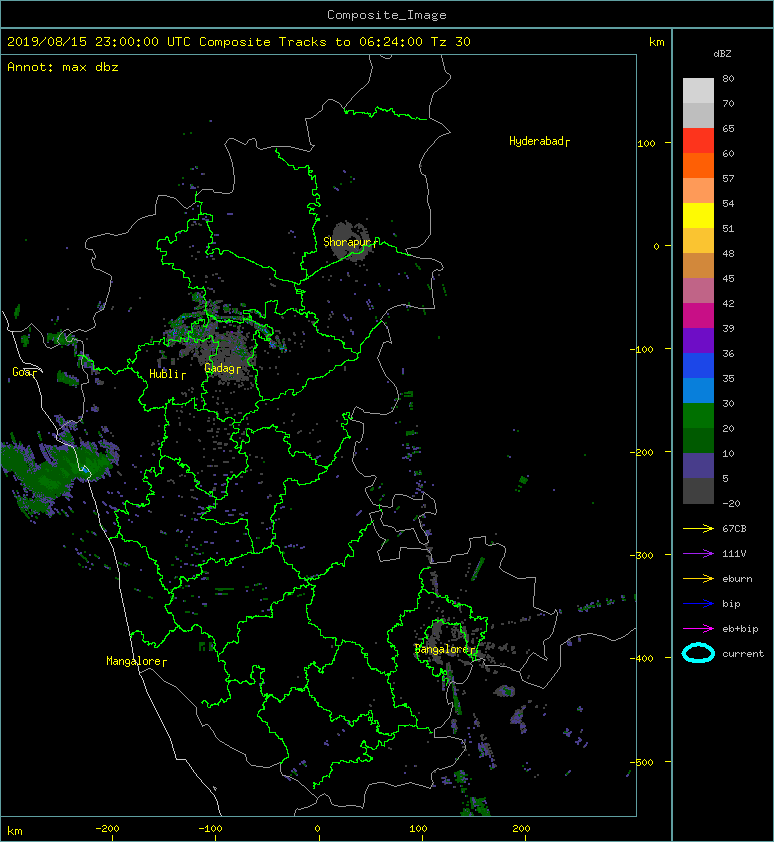Click the 0 tick on horizontal axis
Image resolution: width=774 pixels, height=842 pixels.
point(317,829)
